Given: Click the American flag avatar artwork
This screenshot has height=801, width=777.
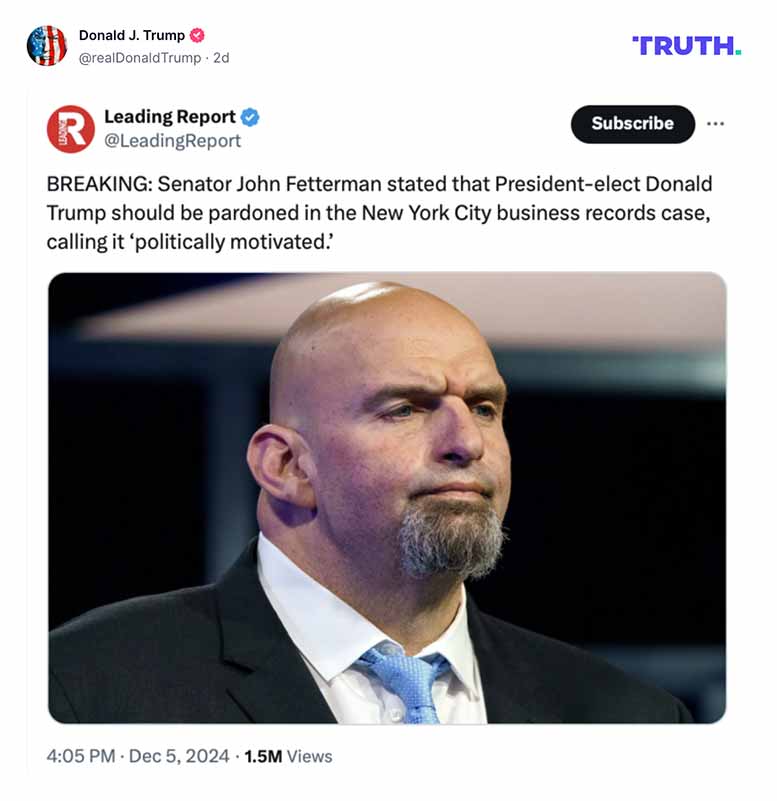Looking at the screenshot, I should [x=46, y=41].
